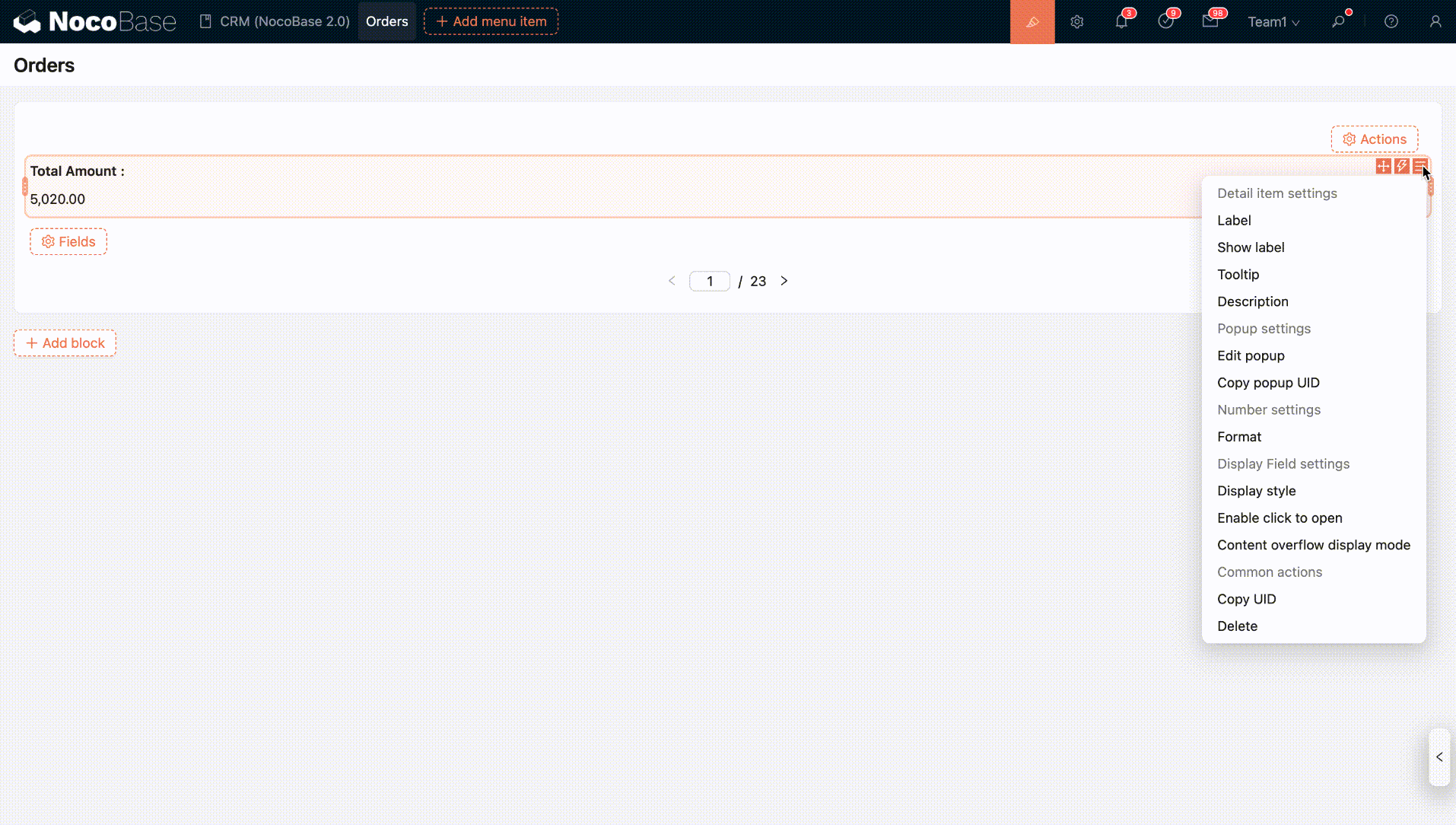Viewport: 1456px width, 825px height.
Task: Open the user profile icon
Action: pos(1435,22)
